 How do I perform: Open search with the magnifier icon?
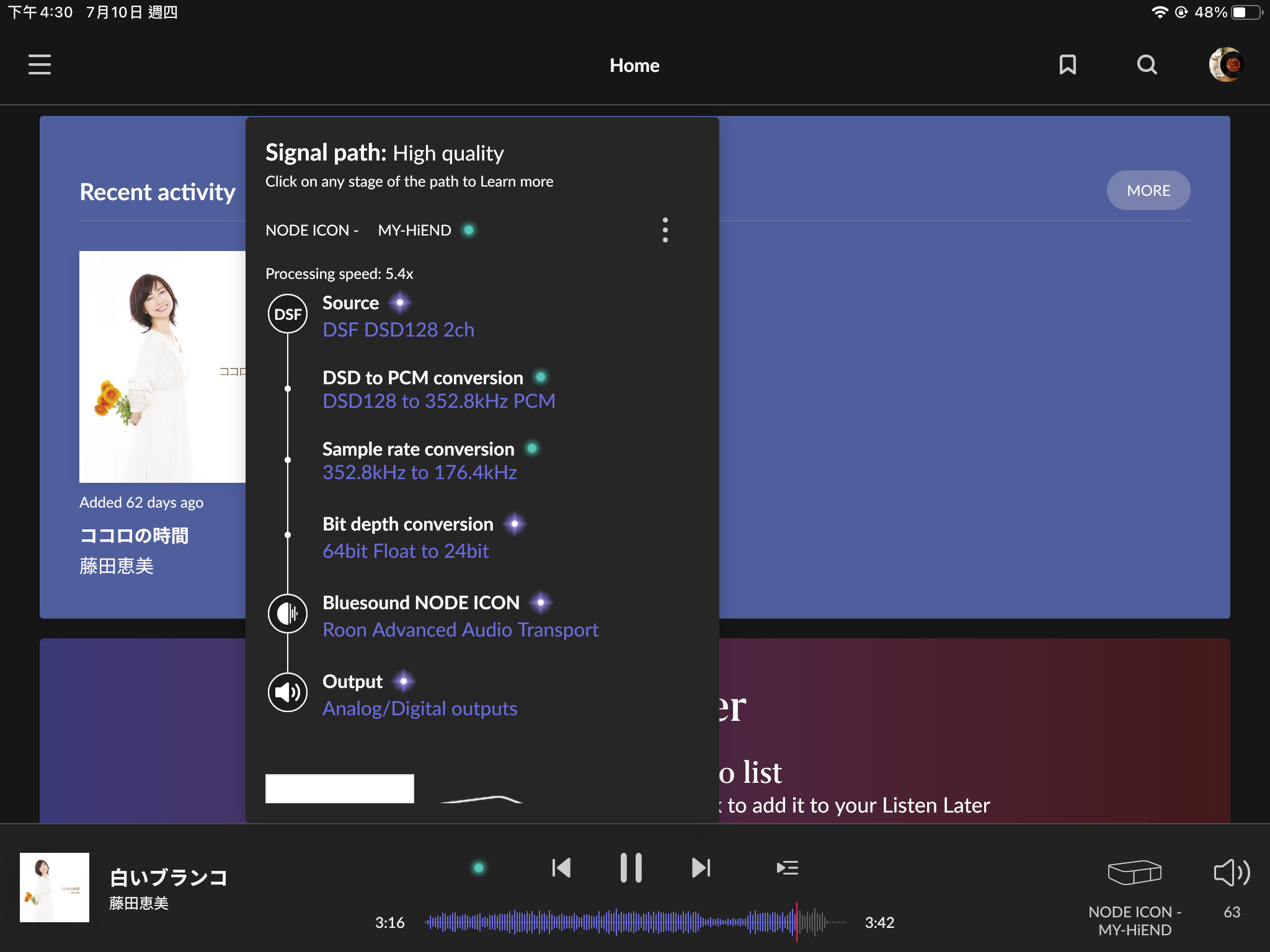[1147, 64]
